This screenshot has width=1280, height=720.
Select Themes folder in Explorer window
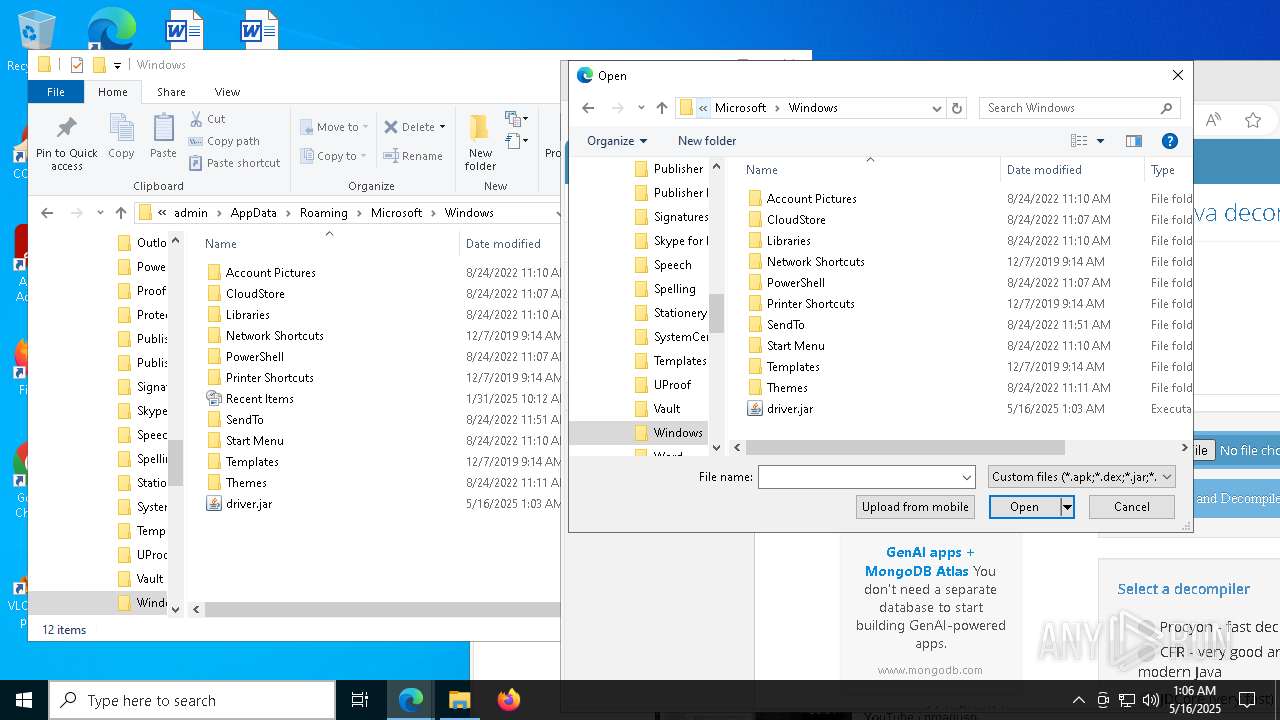tap(246, 483)
